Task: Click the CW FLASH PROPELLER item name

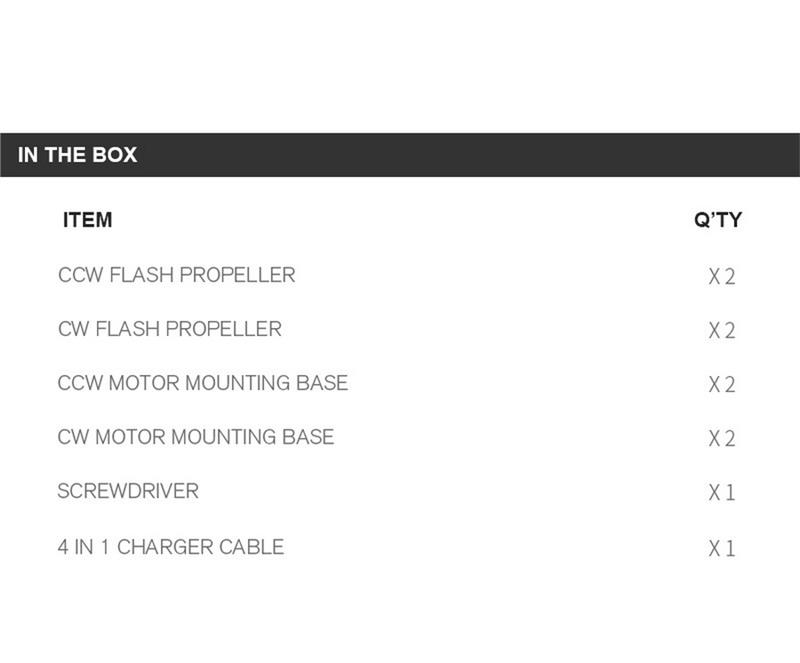Action: coord(170,329)
